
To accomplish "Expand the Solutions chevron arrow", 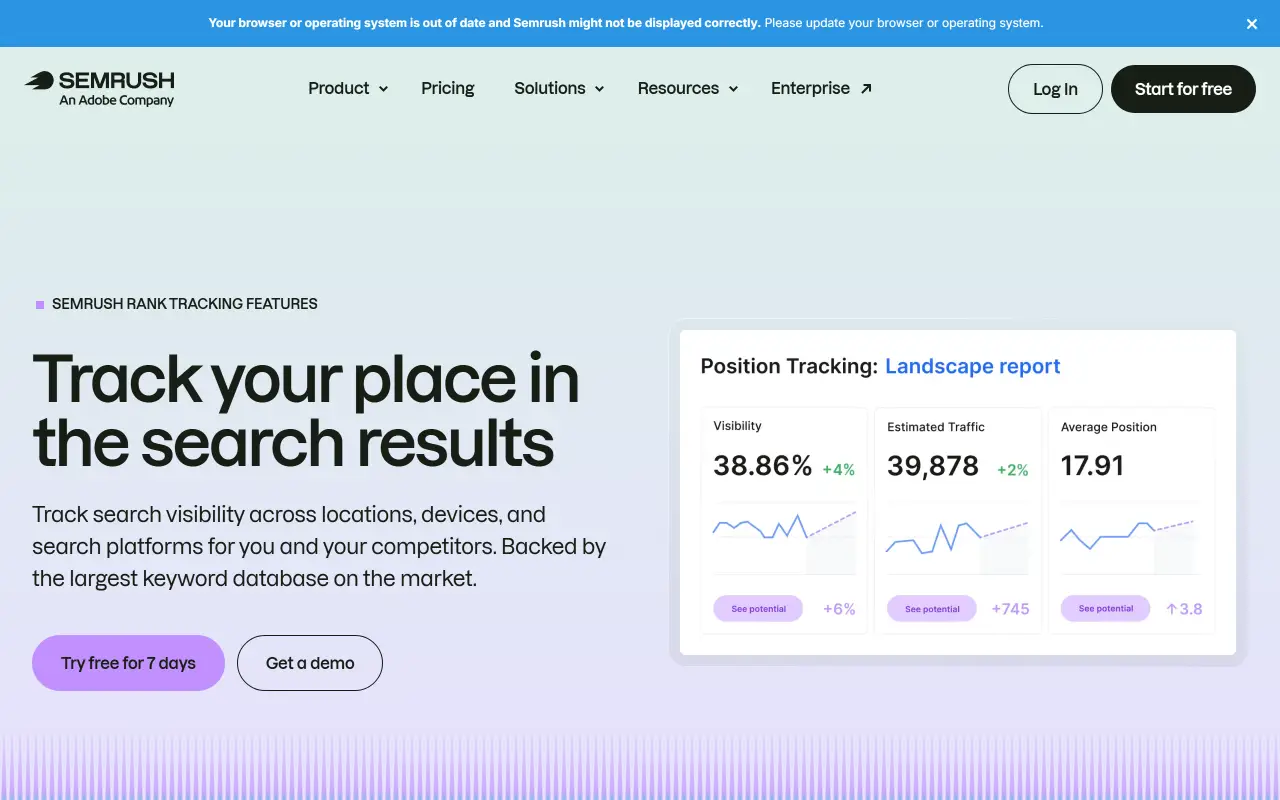I will click(x=599, y=89).
